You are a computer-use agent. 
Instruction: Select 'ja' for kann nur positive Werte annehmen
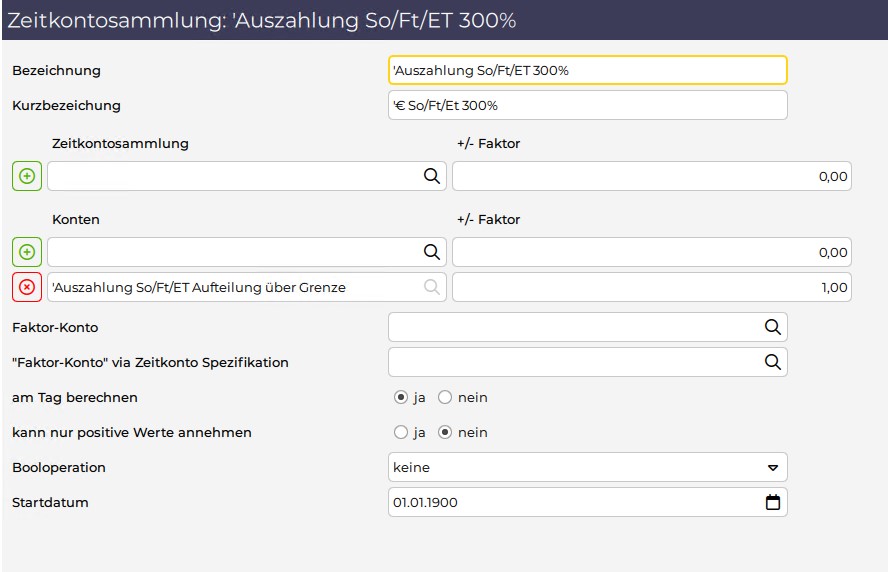tap(400, 433)
